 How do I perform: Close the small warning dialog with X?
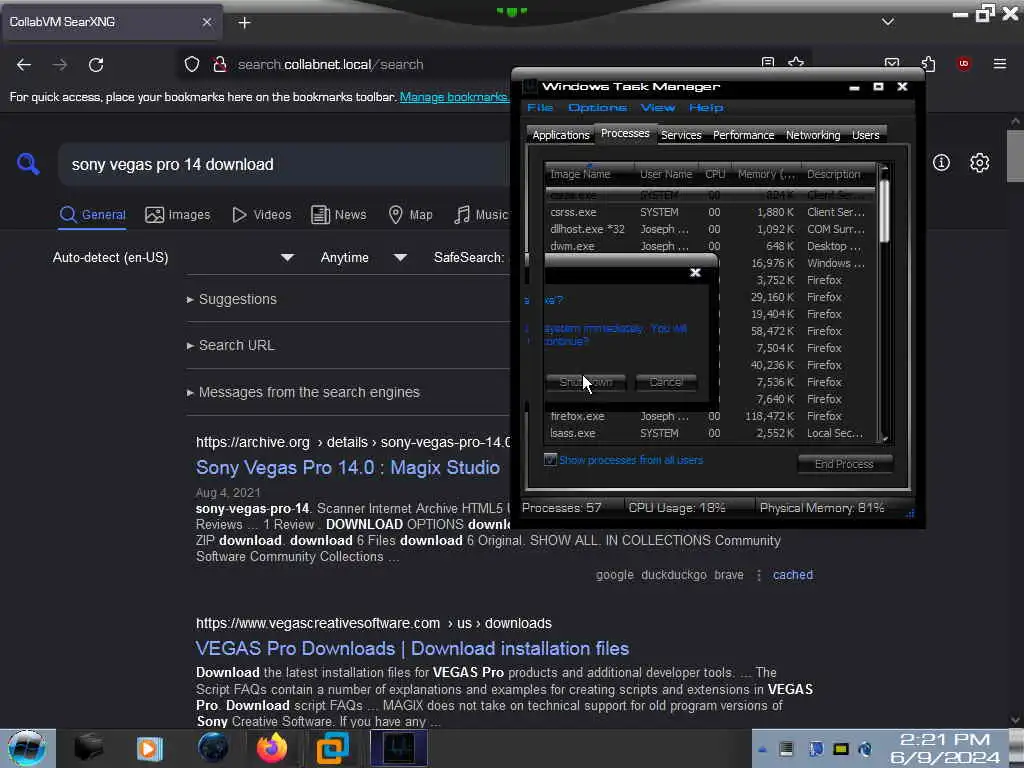click(x=696, y=272)
